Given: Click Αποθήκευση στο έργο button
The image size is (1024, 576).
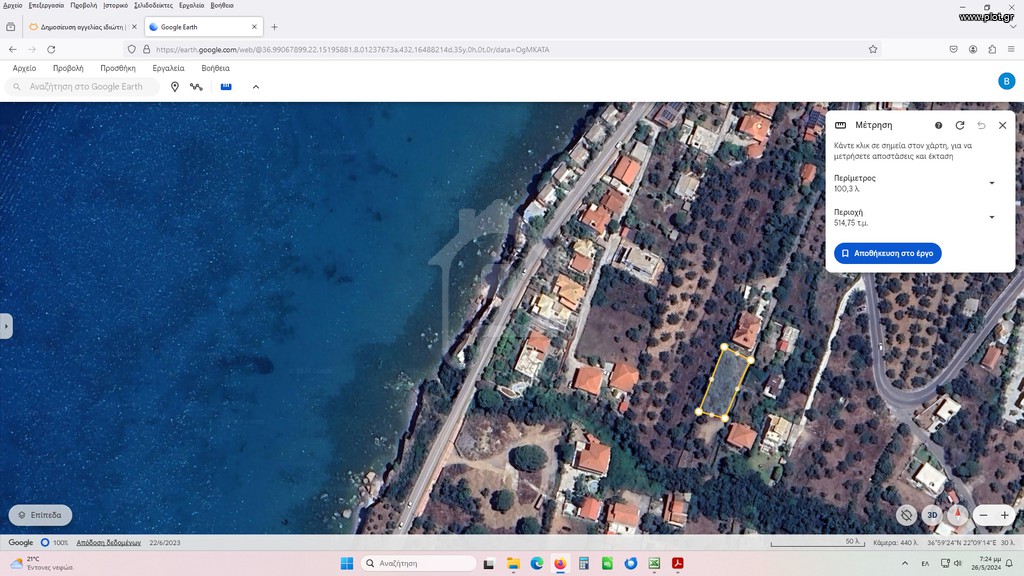Looking at the screenshot, I should 888,253.
